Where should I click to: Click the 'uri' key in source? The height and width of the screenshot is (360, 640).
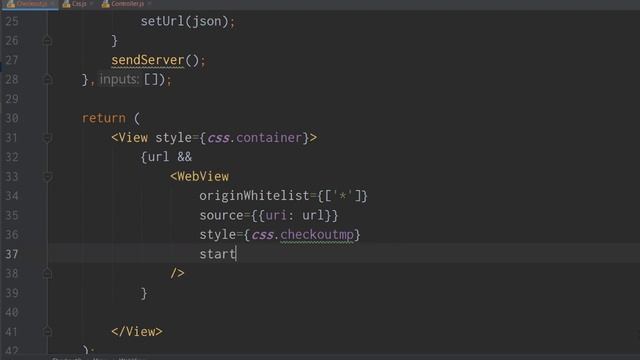(276, 215)
